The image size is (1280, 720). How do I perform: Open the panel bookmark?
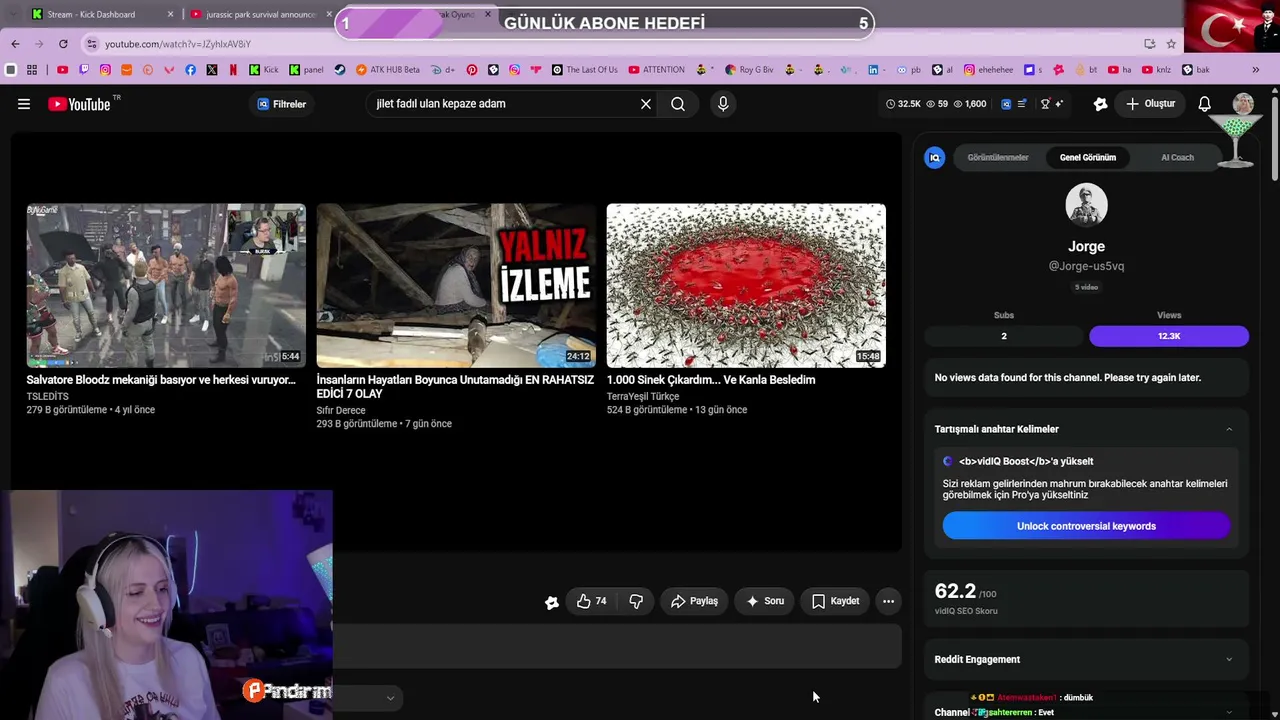306,70
